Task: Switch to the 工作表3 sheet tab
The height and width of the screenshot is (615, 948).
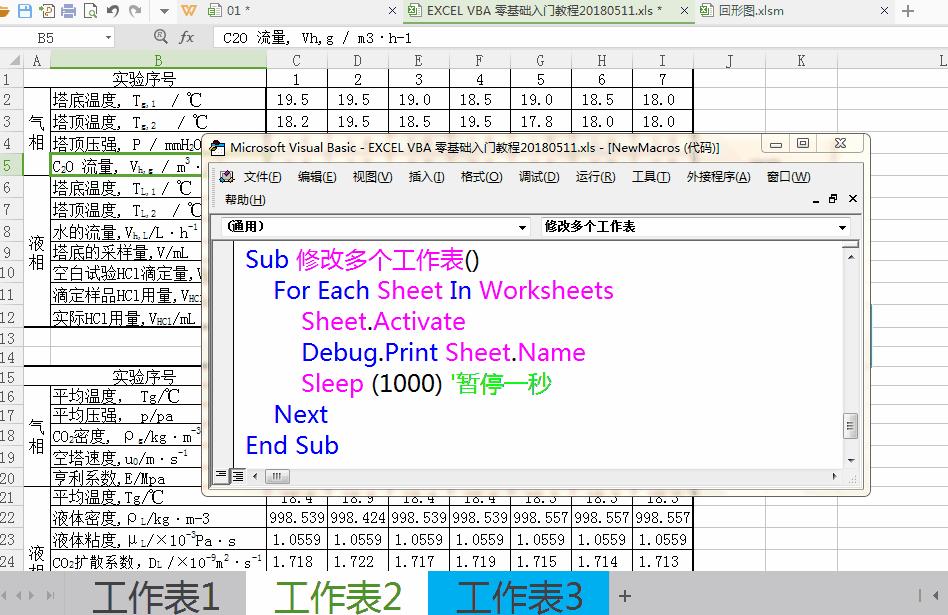Action: [x=519, y=594]
